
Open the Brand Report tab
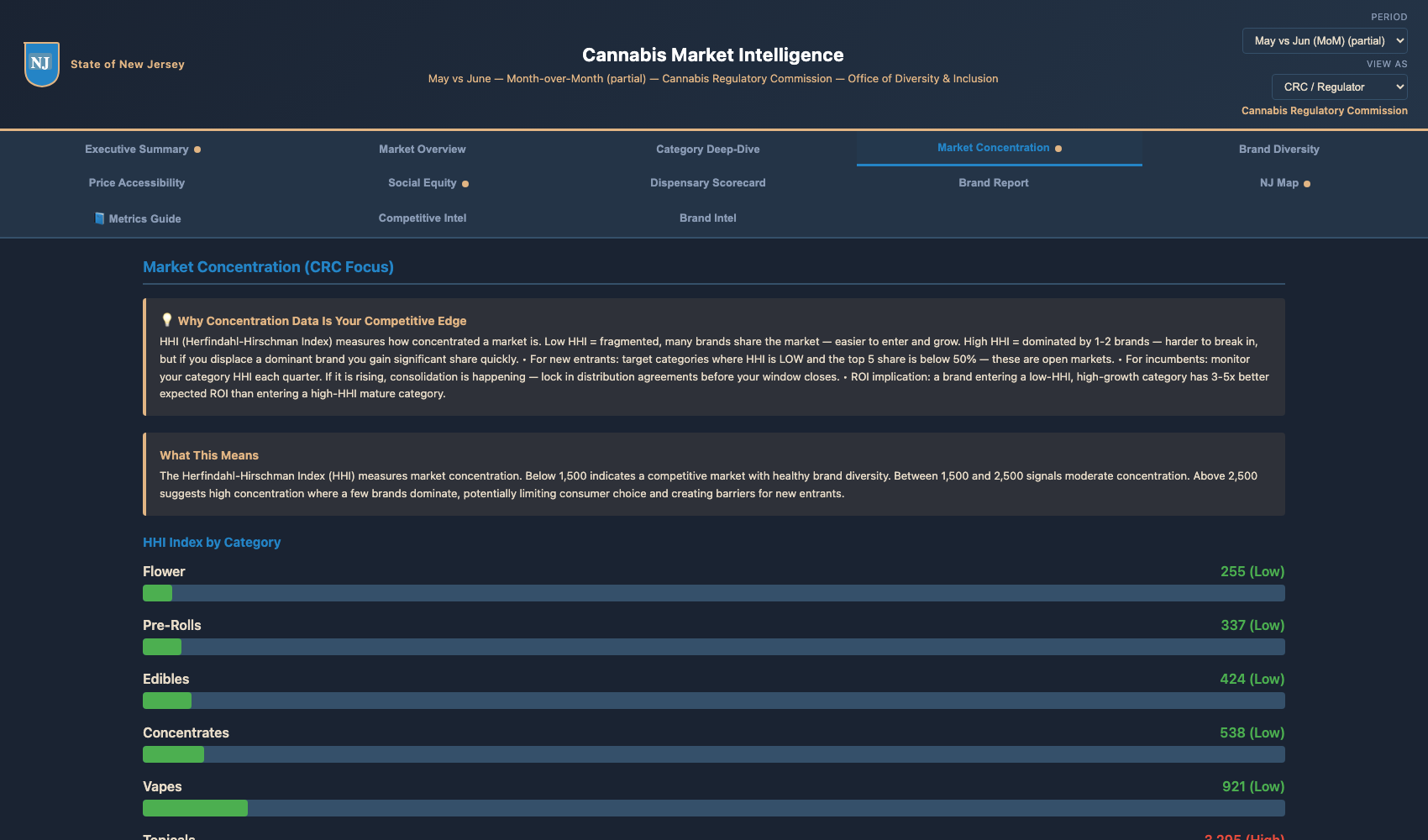click(x=994, y=182)
